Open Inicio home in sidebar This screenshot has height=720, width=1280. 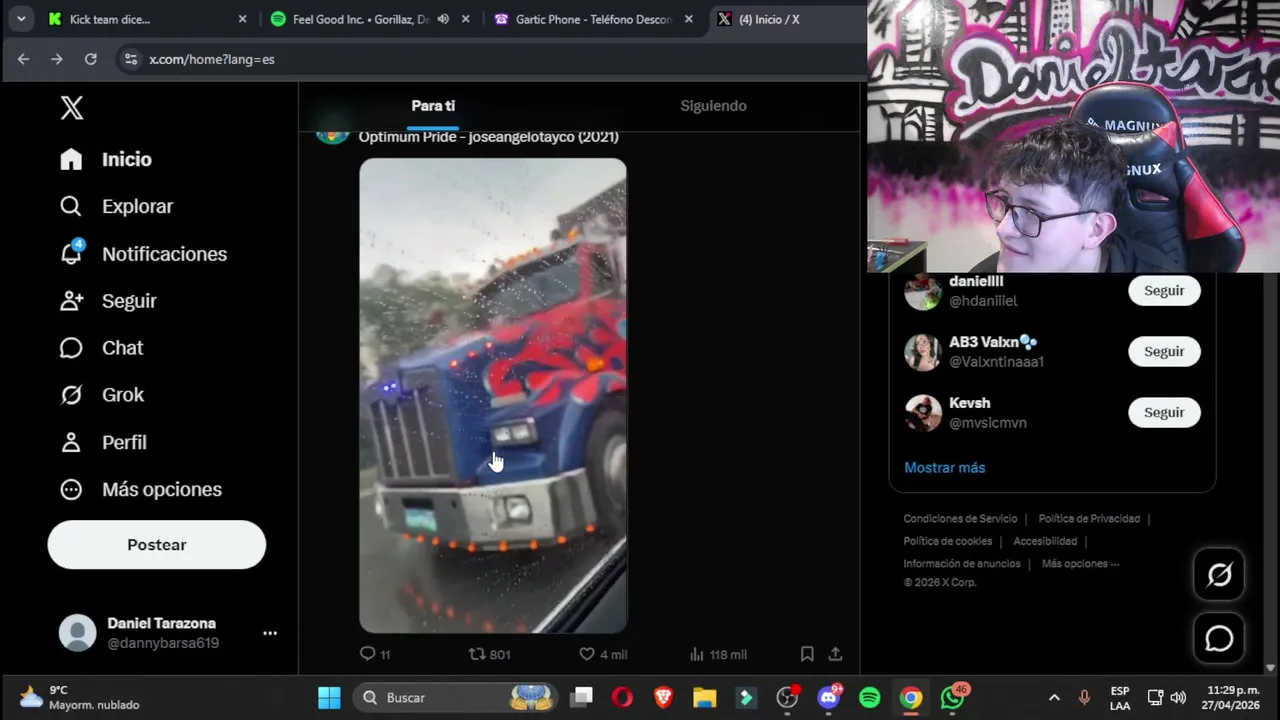pyautogui.click(x=106, y=159)
